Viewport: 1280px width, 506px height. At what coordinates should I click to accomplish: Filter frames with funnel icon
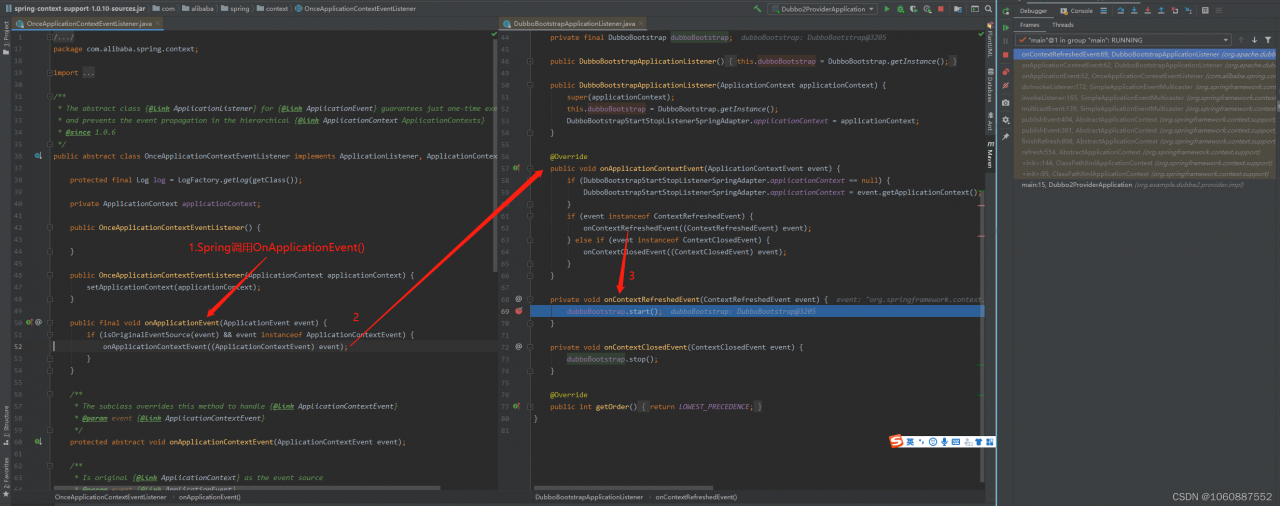[x=1268, y=40]
